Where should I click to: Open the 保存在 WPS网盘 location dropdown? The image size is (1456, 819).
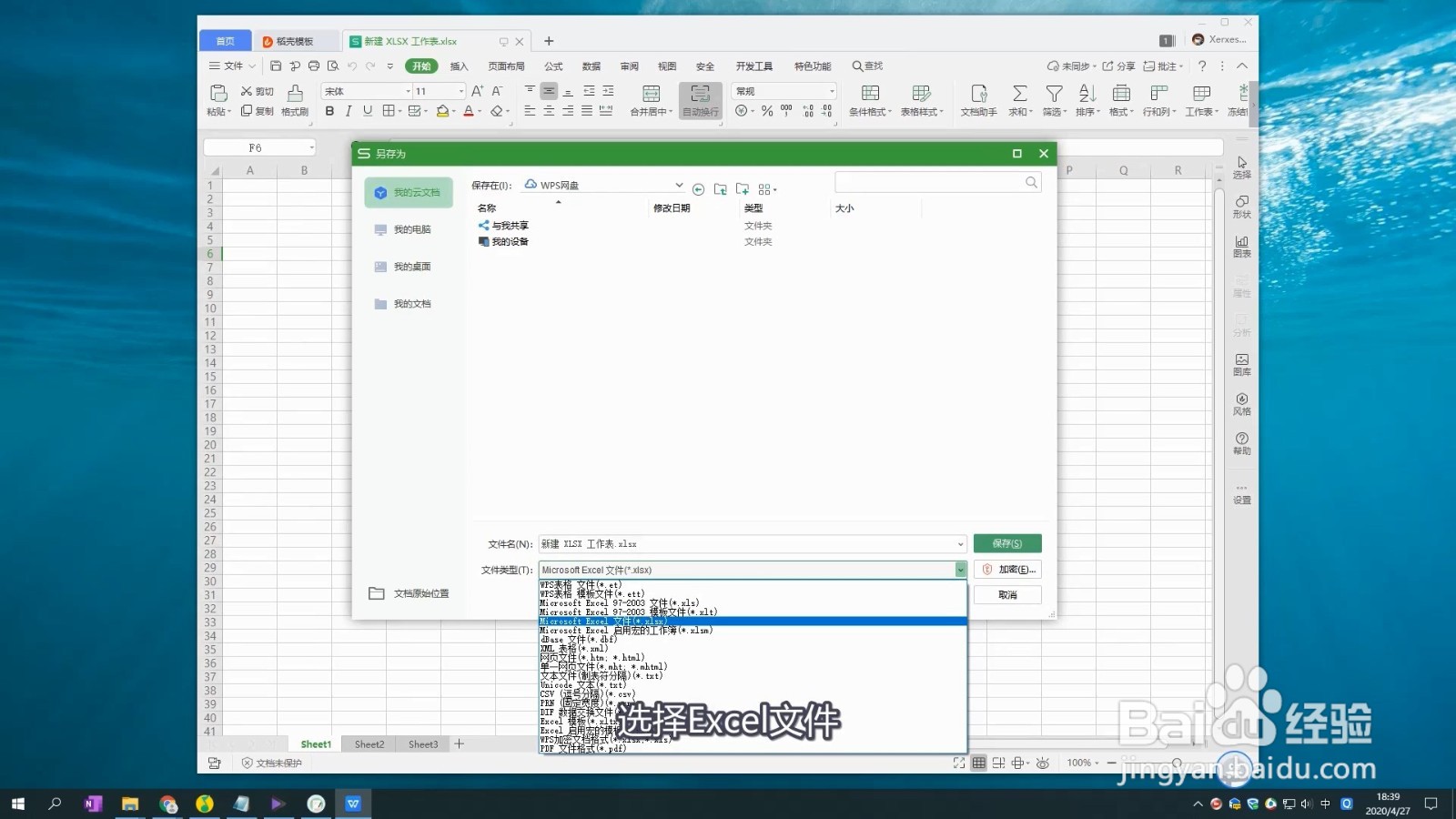[679, 185]
